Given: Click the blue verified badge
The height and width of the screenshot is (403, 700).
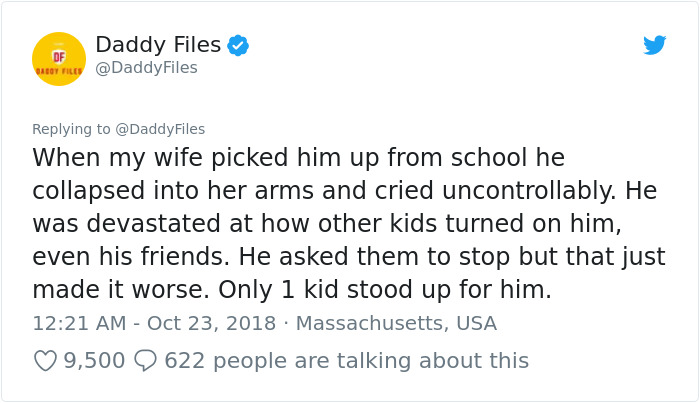Looking at the screenshot, I should (238, 45).
